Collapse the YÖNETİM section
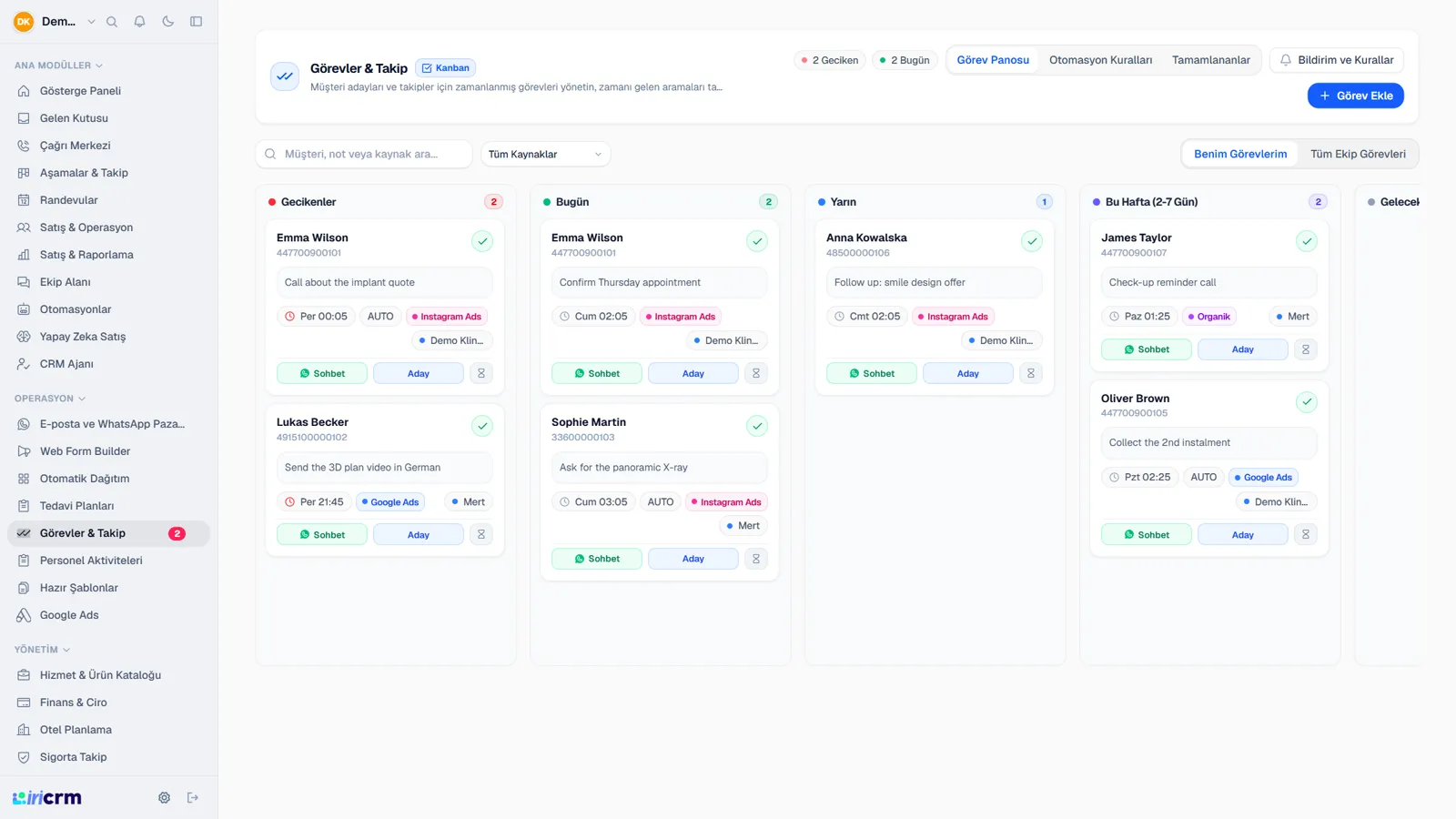The height and width of the screenshot is (819, 1456). 43,650
